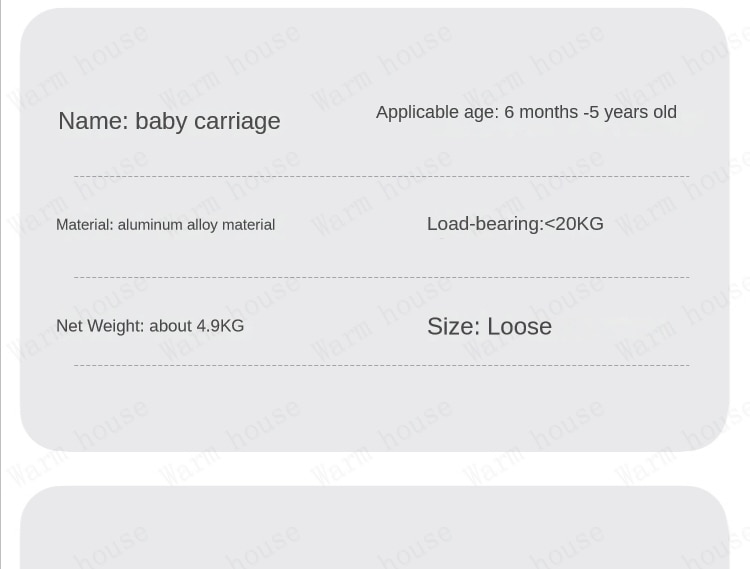The height and width of the screenshot is (569, 750).
Task: Click the "Net Weight:" label
Action: pos(100,326)
